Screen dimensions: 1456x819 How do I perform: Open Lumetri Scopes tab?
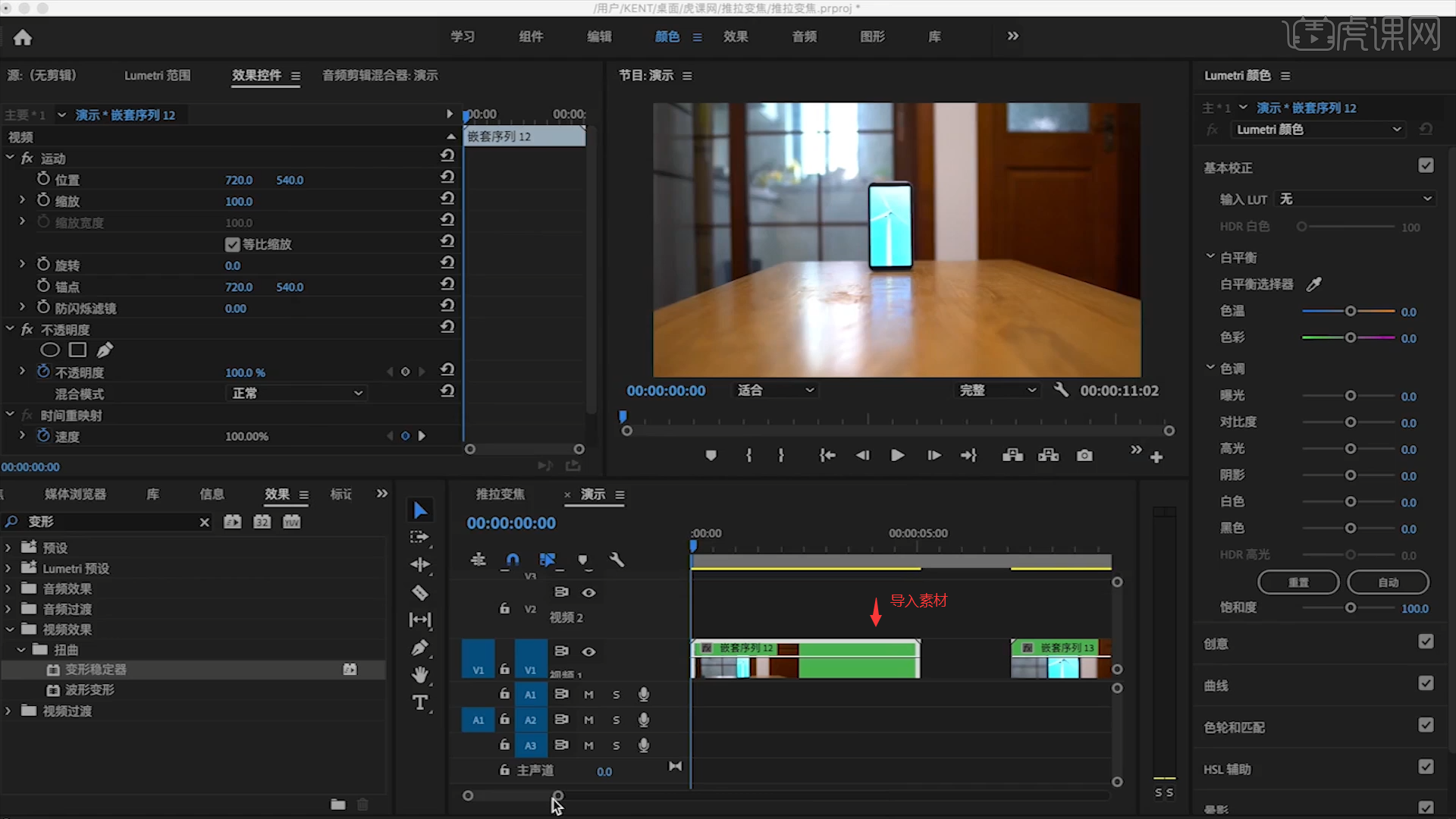[158, 75]
